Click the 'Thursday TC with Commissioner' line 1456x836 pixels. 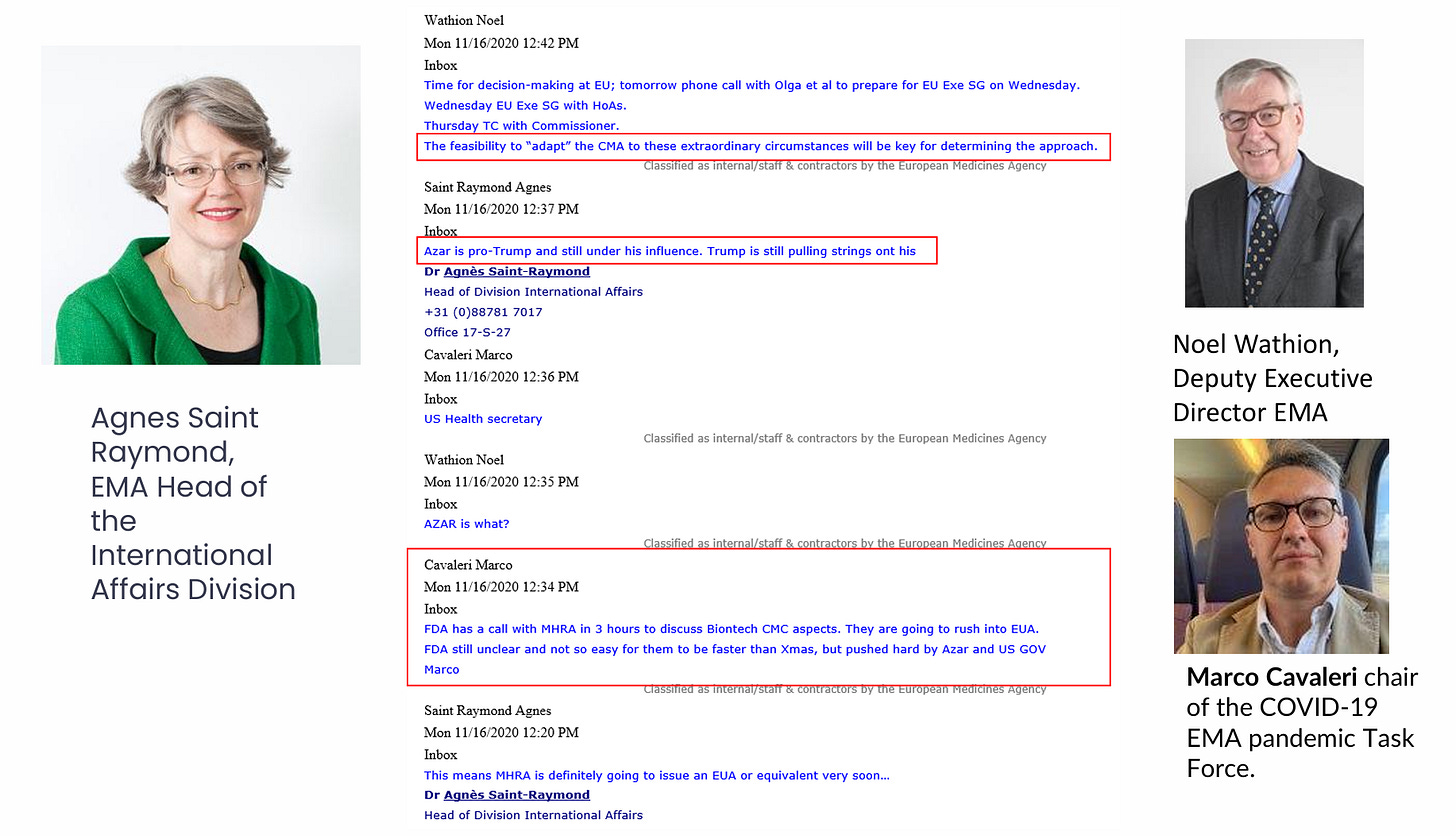click(522, 126)
